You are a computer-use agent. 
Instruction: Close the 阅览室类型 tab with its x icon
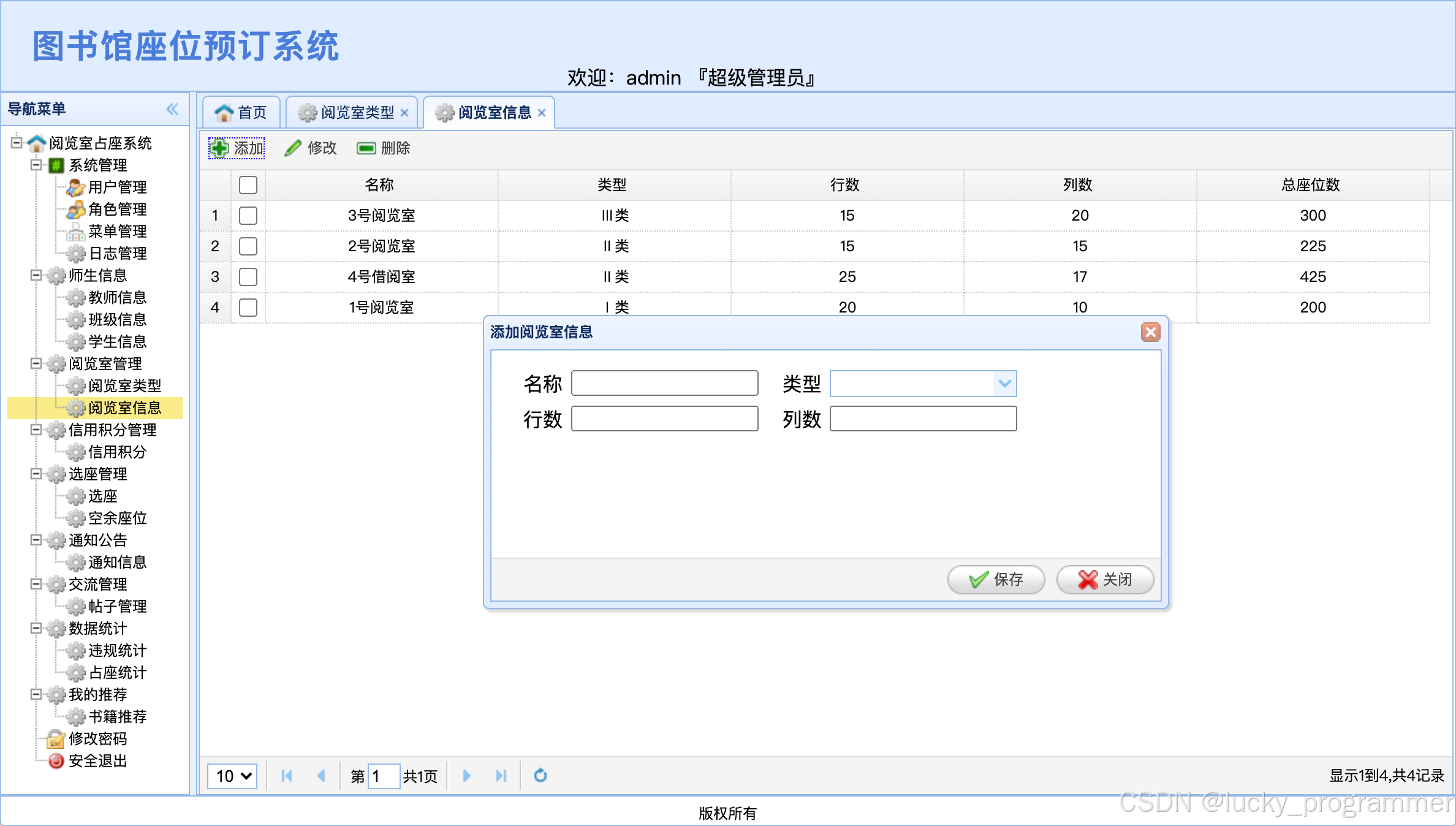coord(404,113)
